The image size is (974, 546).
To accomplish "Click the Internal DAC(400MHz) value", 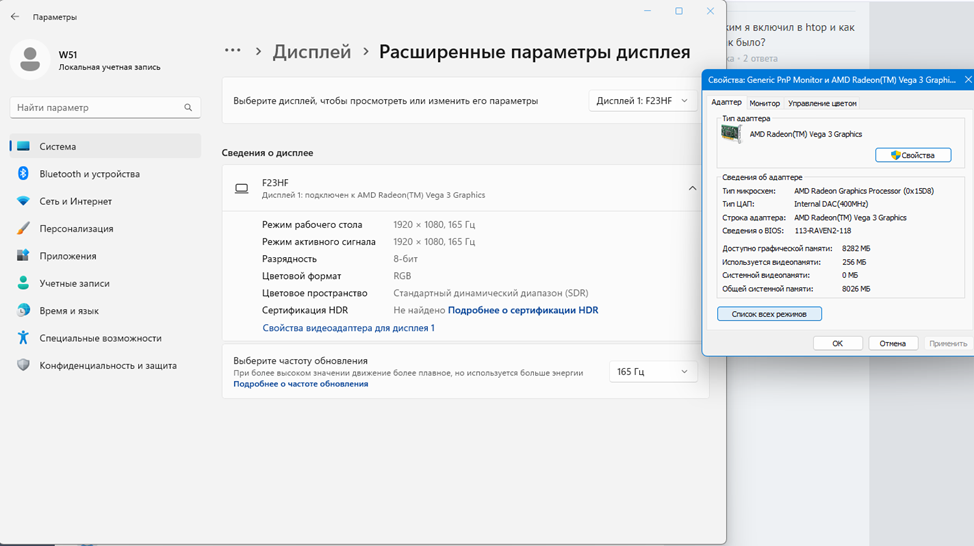I will (x=831, y=204).
